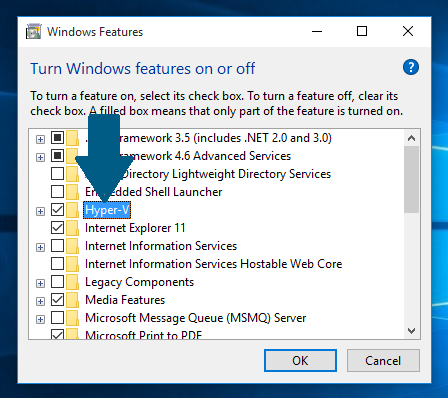The height and width of the screenshot is (398, 448).
Task: Enable the Embedded Shell Launcher checkbox
Action: tap(57, 192)
